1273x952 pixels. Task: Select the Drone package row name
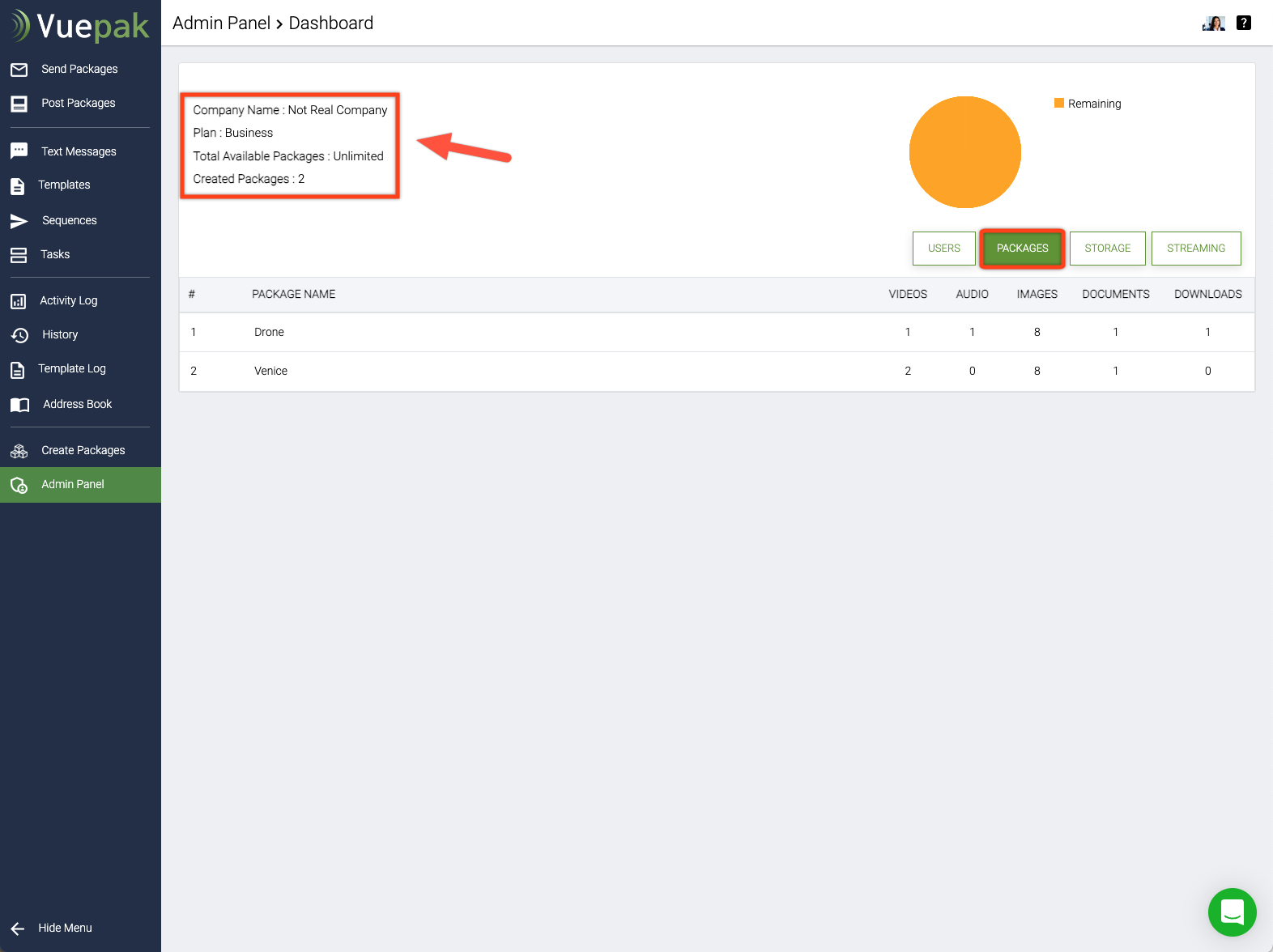[x=269, y=332]
